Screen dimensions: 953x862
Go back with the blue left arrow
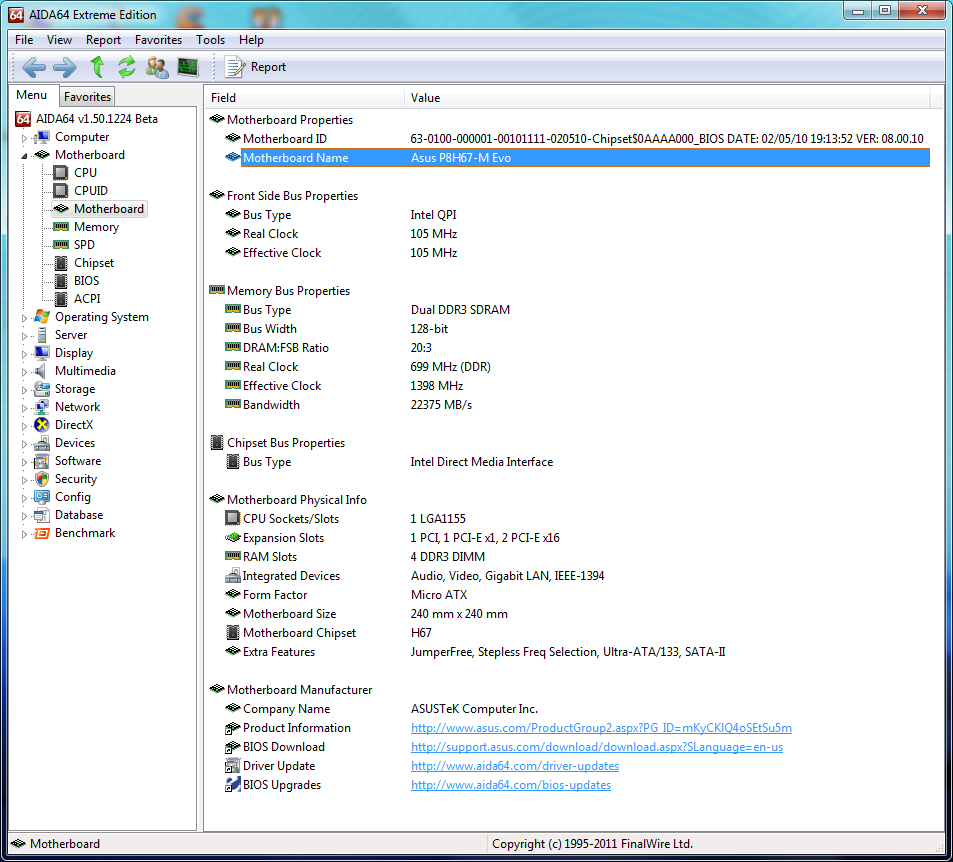coord(34,67)
